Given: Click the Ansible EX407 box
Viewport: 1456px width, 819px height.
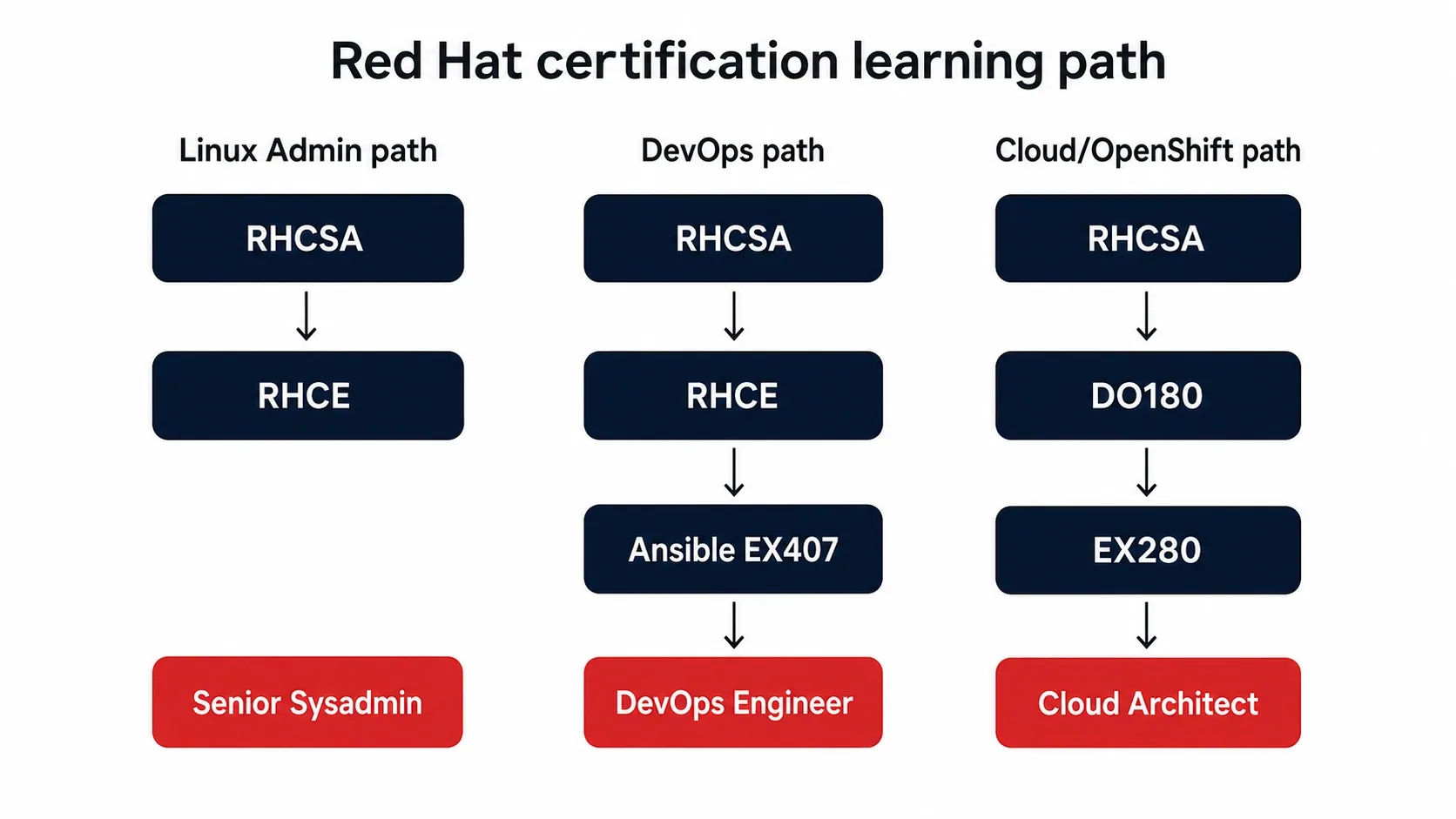Looking at the screenshot, I should click(x=733, y=549).
